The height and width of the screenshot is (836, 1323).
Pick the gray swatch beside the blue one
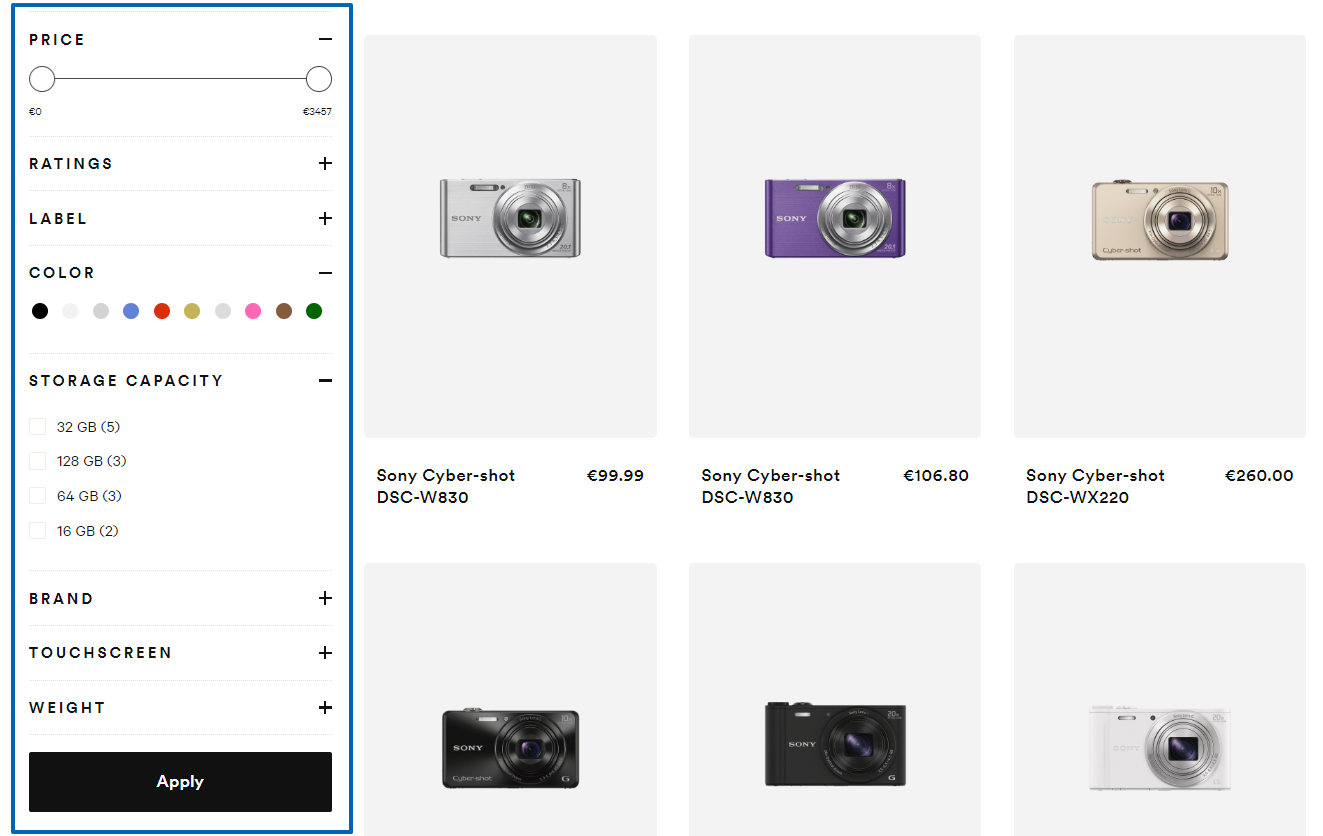(x=101, y=311)
